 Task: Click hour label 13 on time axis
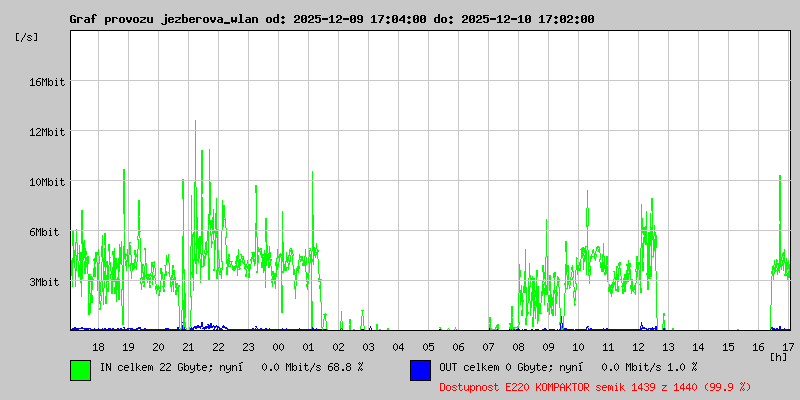[668, 347]
